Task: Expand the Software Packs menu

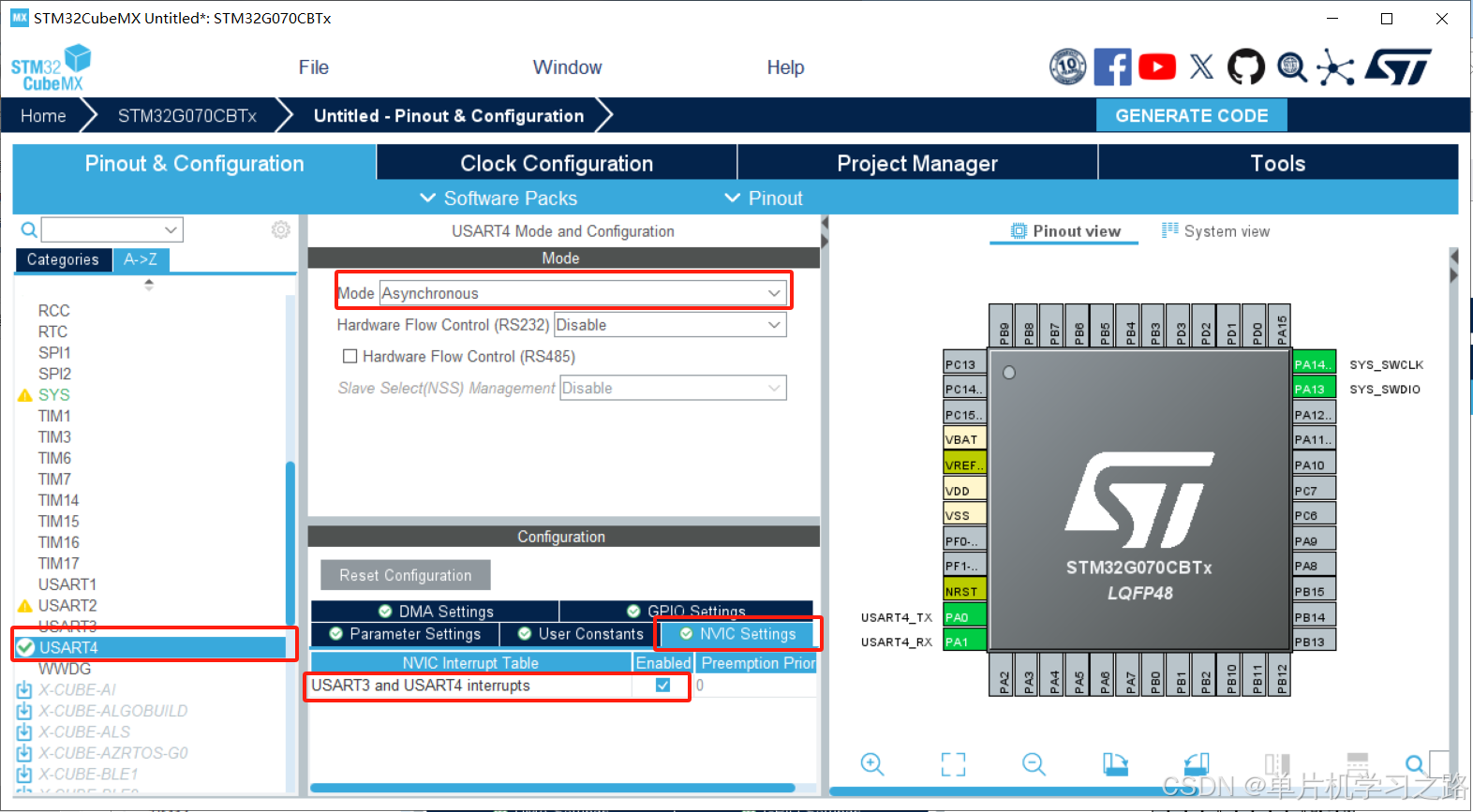Action: tap(498, 199)
